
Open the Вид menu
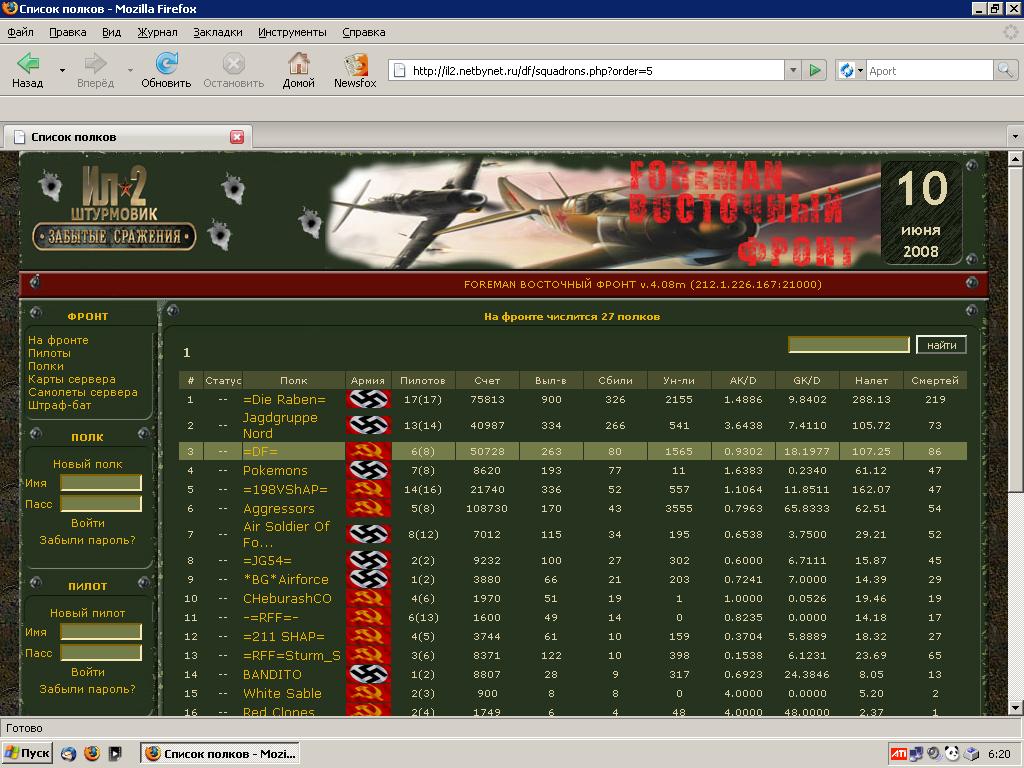coord(112,32)
